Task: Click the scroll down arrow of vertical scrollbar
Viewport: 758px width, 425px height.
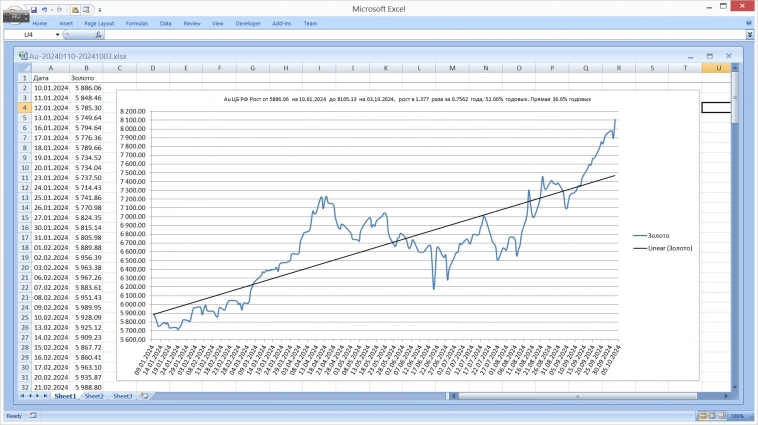Action: pos(735,387)
